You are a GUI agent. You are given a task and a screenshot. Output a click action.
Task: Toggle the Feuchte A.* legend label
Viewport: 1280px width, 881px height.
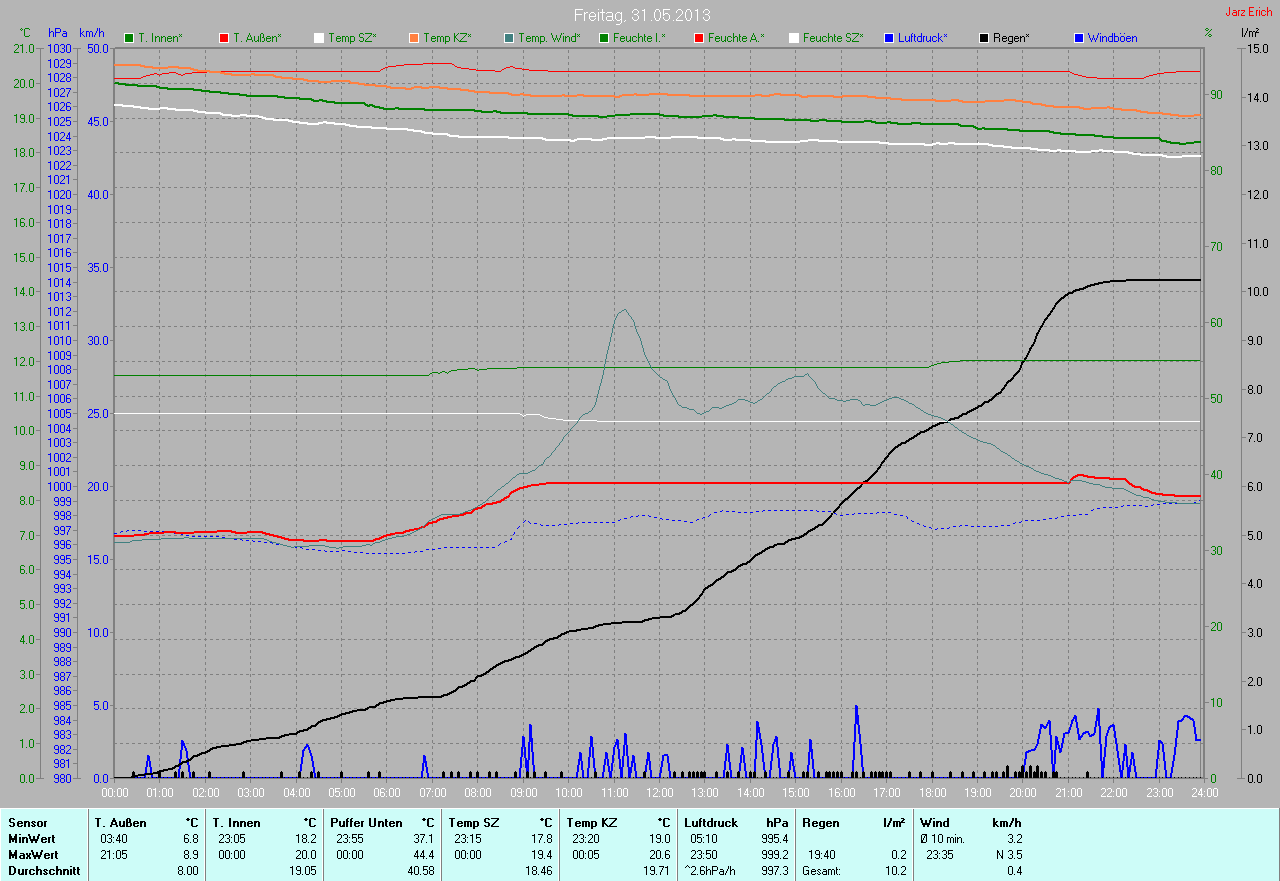click(x=735, y=38)
